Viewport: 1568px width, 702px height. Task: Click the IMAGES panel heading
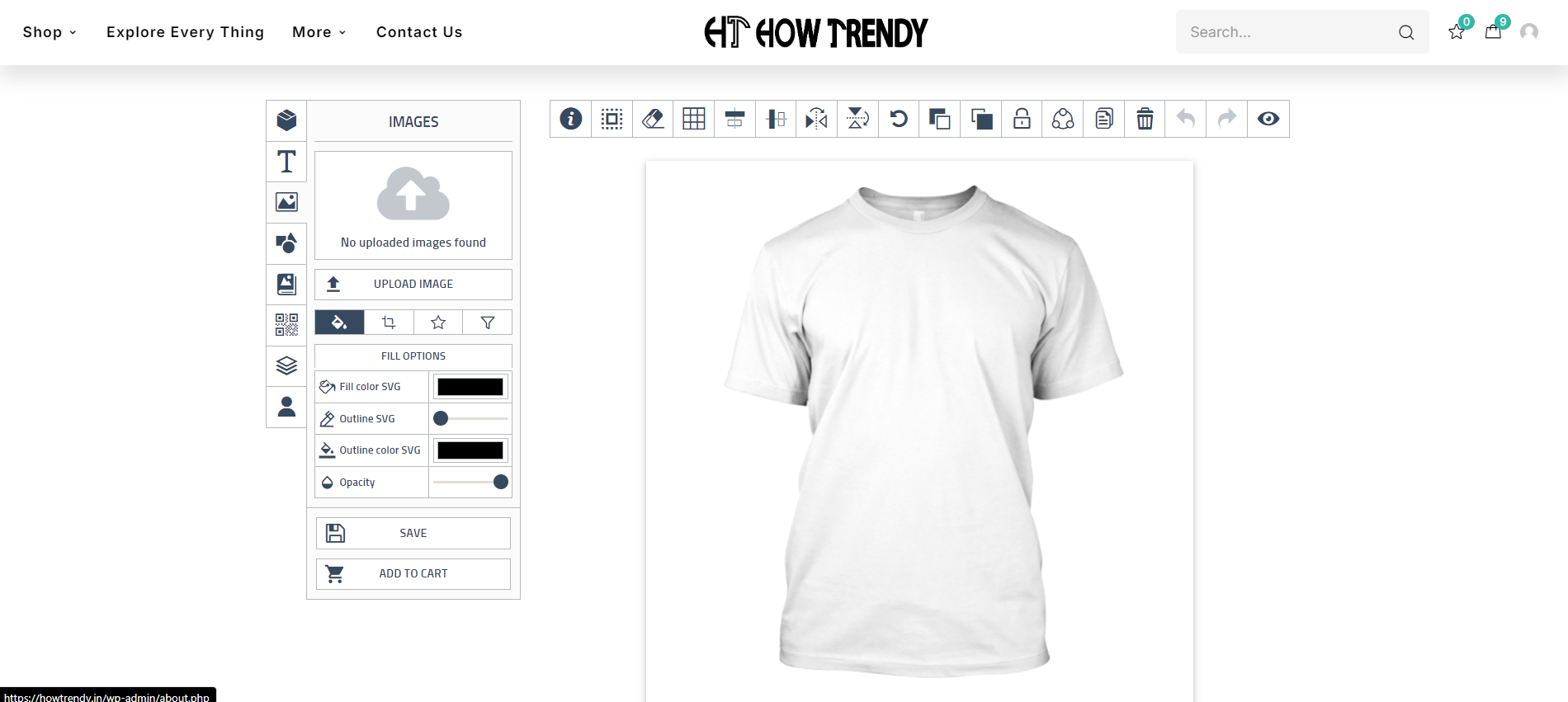(x=413, y=122)
